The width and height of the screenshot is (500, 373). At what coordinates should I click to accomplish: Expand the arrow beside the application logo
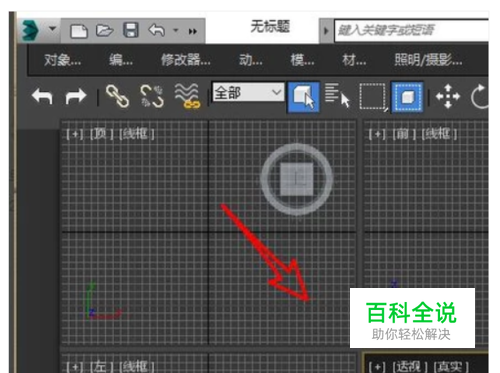[52, 29]
